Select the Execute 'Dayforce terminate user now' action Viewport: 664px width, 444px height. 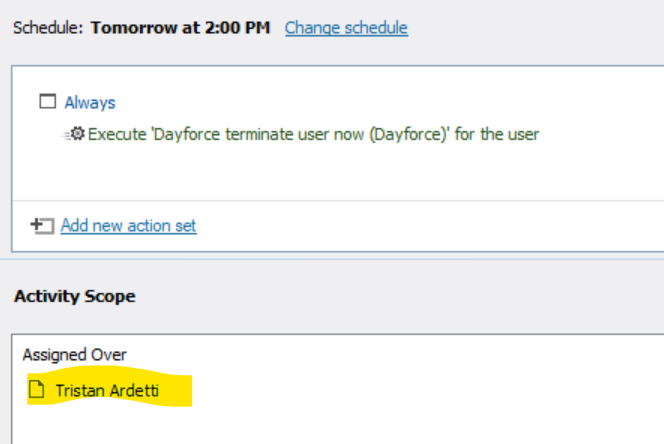point(313,134)
